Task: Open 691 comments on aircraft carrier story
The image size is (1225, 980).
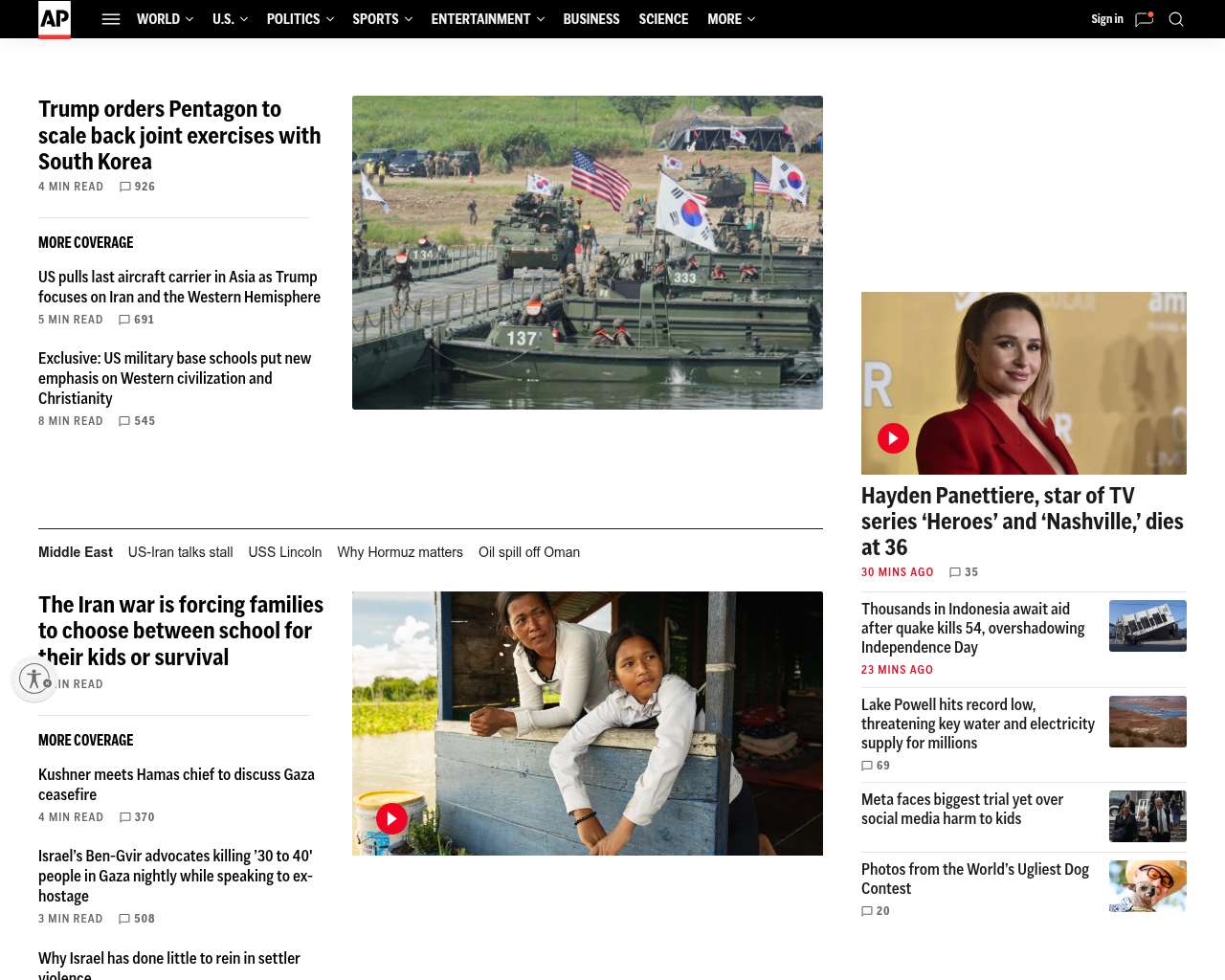Action: (x=136, y=320)
